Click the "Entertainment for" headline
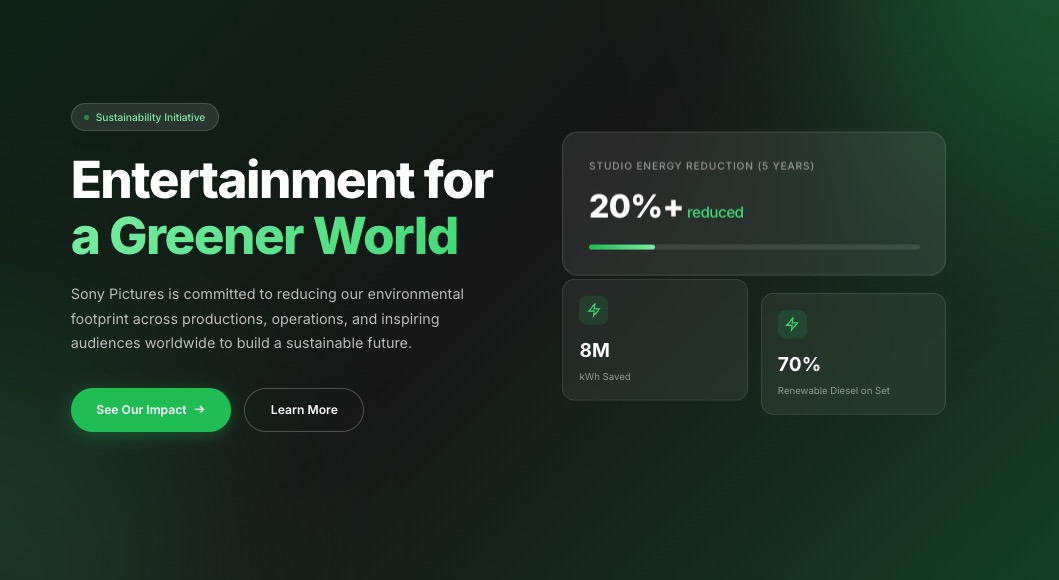The height and width of the screenshot is (580, 1059). (x=282, y=180)
